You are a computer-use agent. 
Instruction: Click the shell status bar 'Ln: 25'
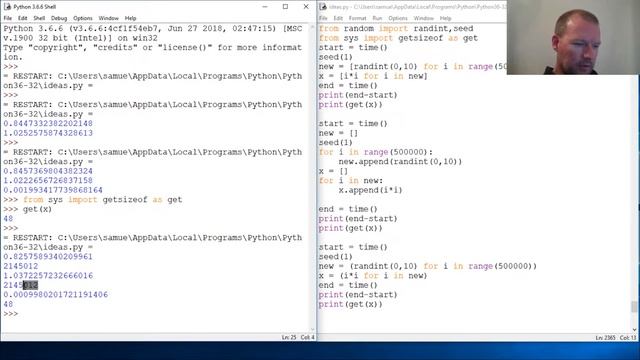point(289,338)
